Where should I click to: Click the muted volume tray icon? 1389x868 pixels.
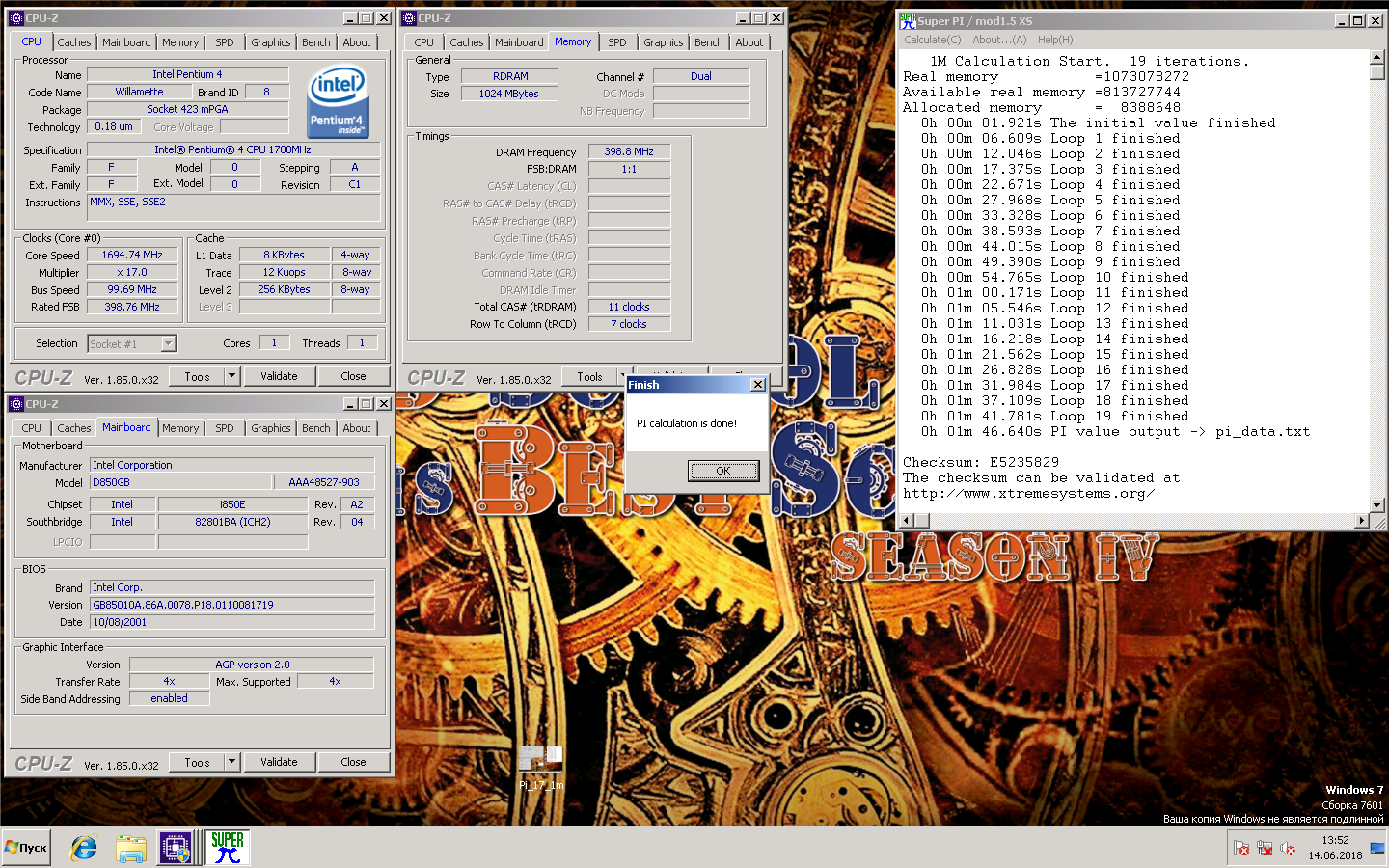tap(1288, 848)
